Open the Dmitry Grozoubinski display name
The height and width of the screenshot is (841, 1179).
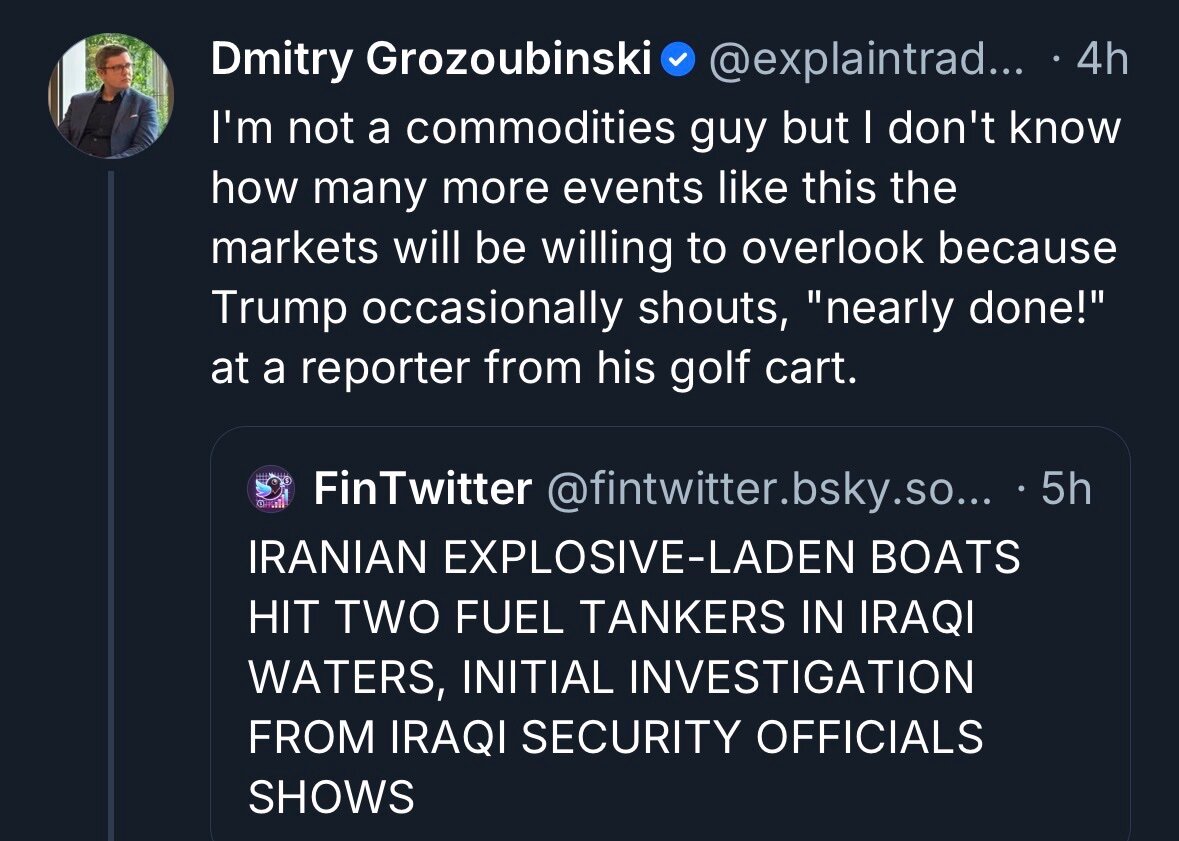[431, 61]
